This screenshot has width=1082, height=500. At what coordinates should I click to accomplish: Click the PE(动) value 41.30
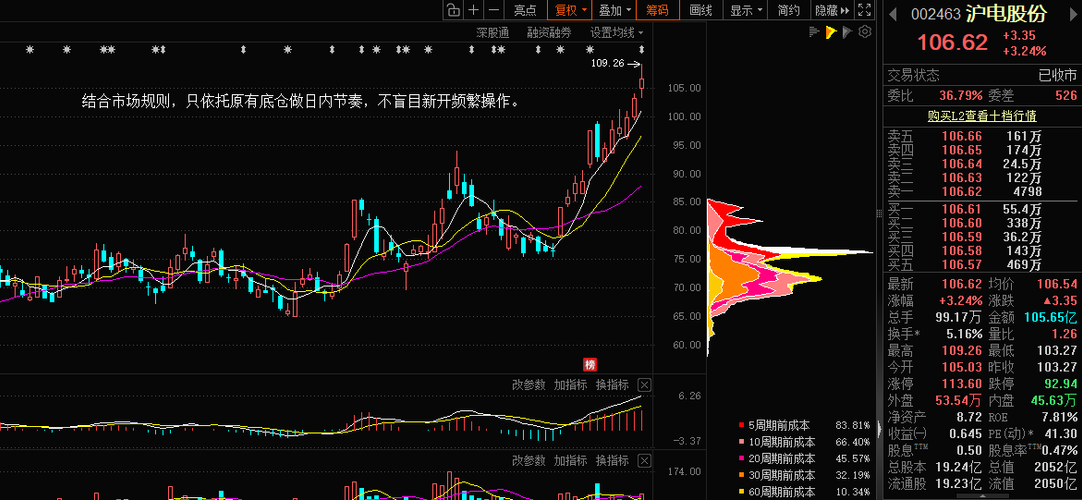click(1060, 434)
